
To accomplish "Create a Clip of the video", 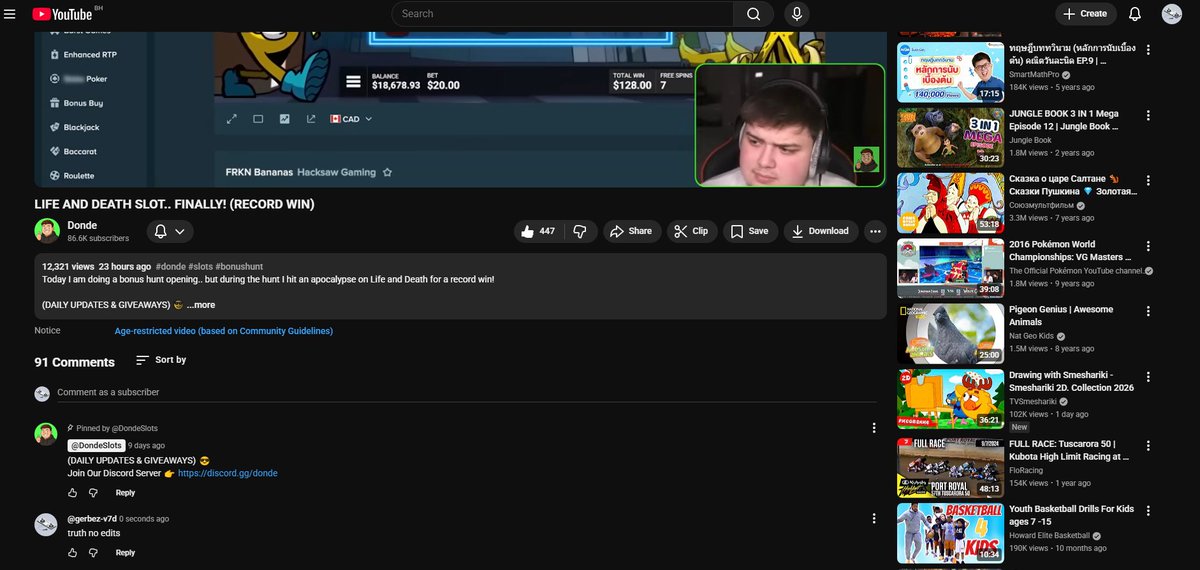I will tap(692, 231).
